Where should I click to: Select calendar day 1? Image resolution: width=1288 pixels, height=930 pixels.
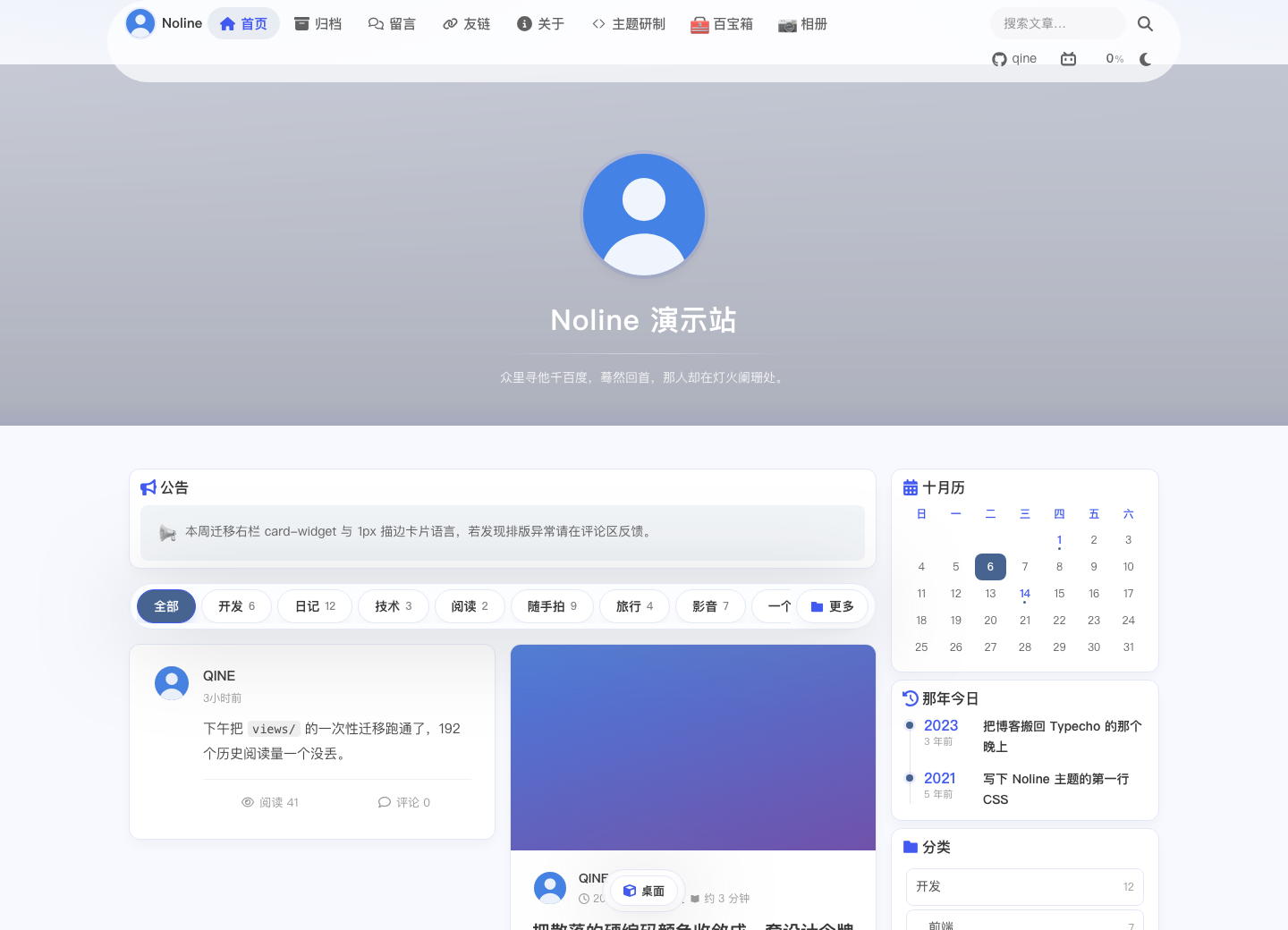(x=1059, y=540)
